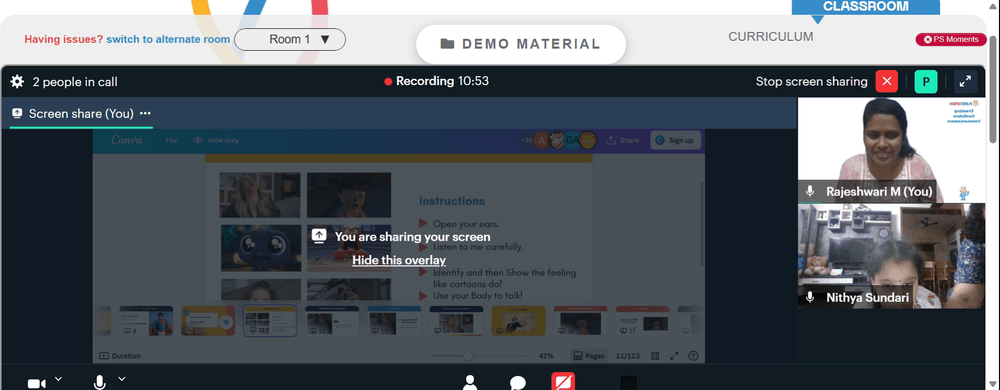Click the Recording 10:53 indicator
Screen dimensions: 1000x390
pos(437,82)
